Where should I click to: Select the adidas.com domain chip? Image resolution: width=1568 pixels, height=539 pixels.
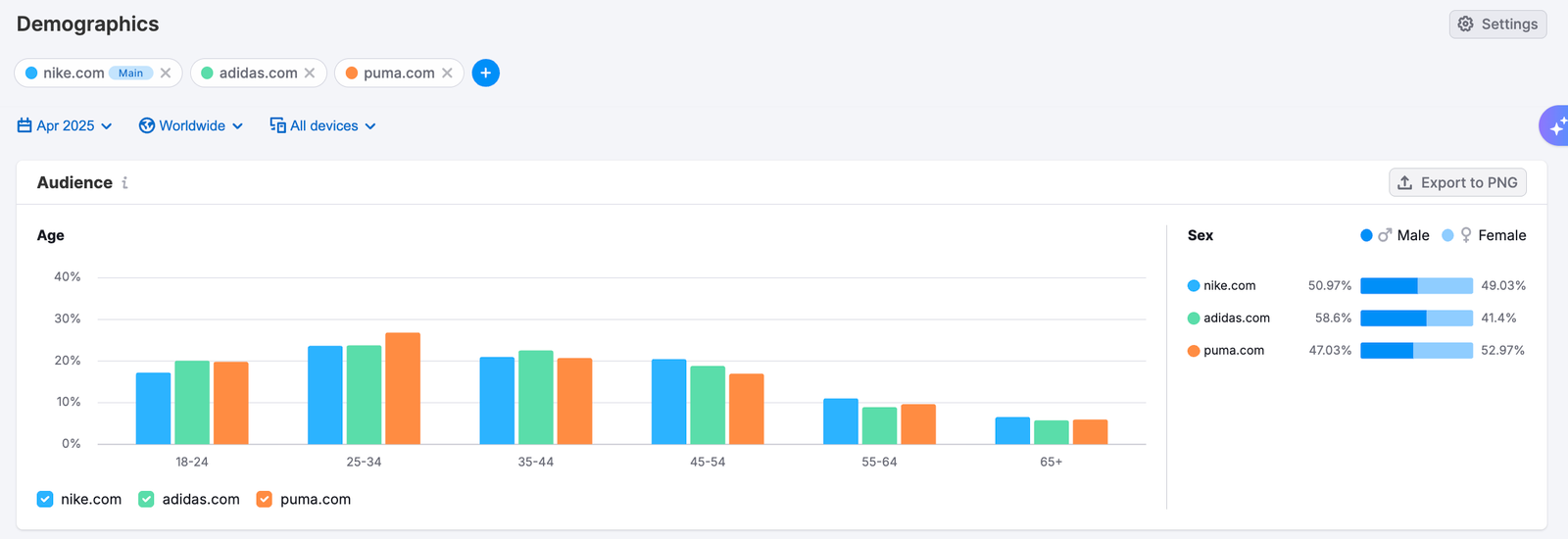coord(250,73)
